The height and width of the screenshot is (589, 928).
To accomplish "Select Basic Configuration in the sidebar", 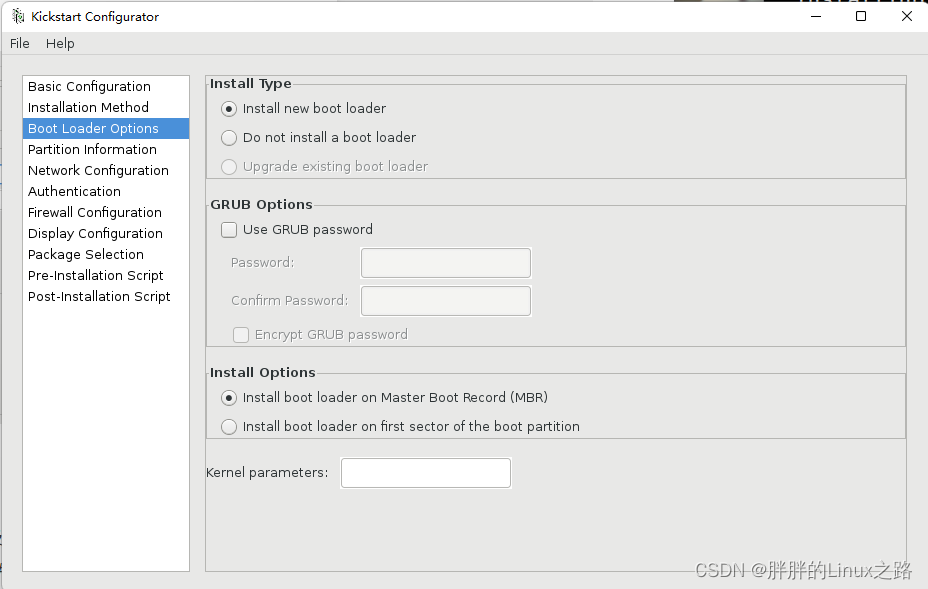I will [x=89, y=87].
